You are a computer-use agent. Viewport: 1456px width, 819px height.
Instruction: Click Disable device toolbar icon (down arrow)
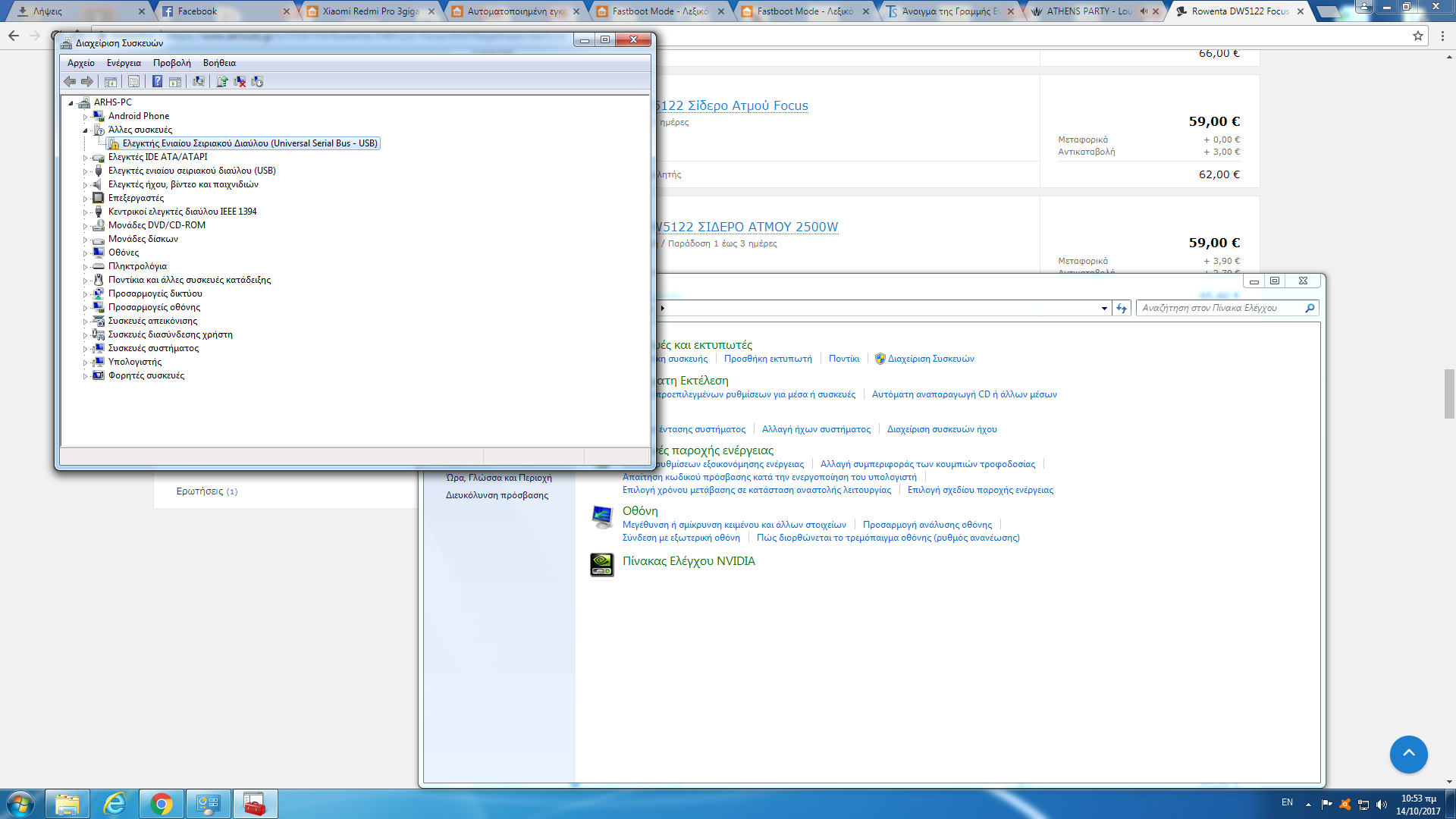click(257, 81)
